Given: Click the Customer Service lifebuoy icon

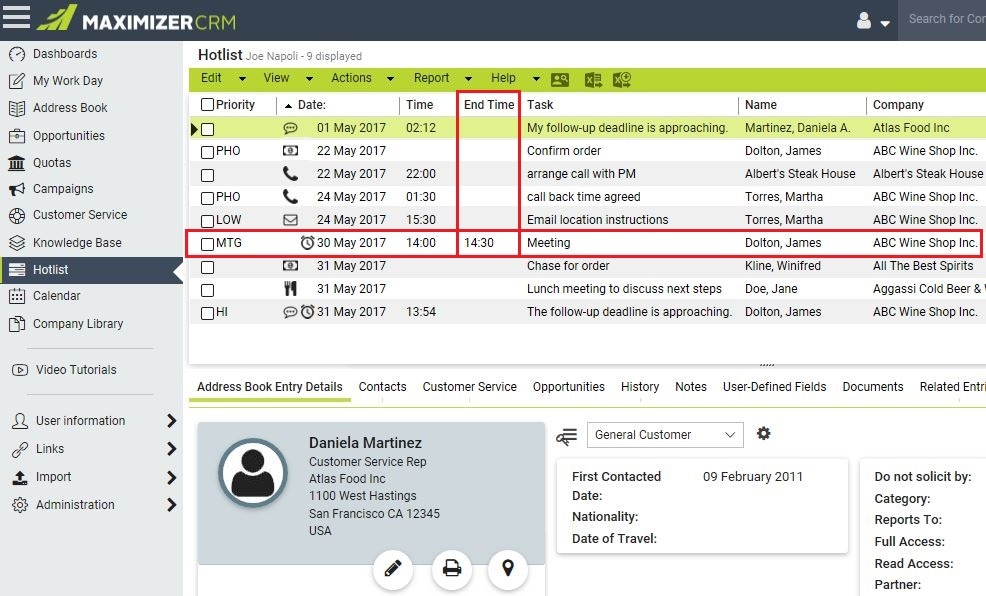Looking at the screenshot, I should (x=17, y=215).
